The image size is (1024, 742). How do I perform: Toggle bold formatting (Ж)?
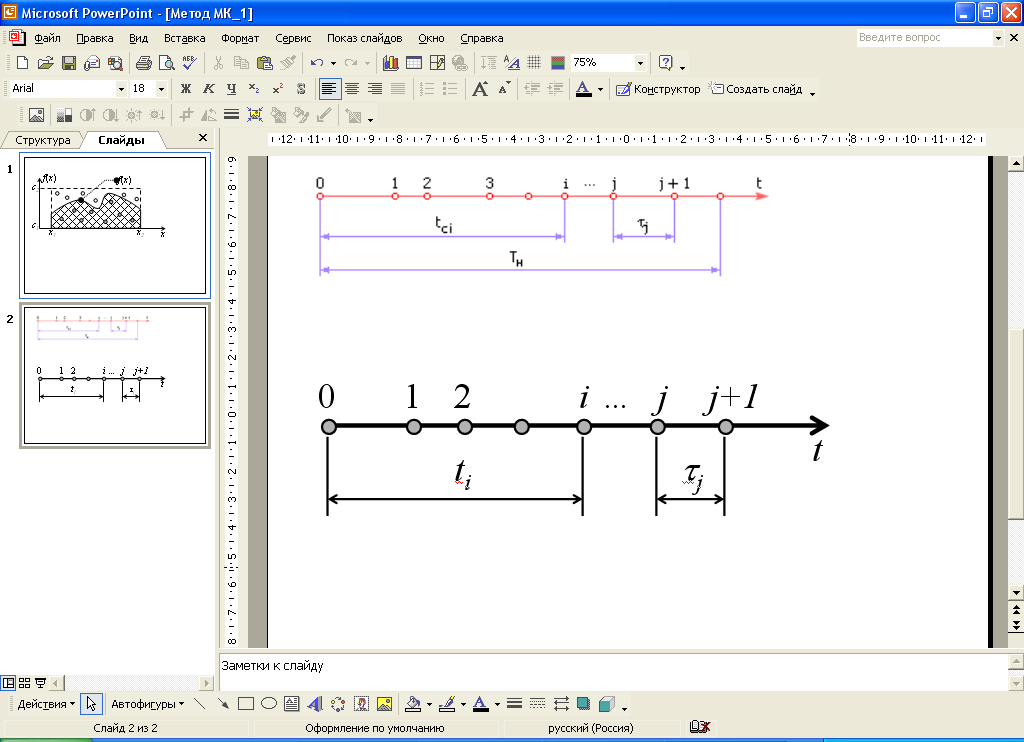[x=186, y=89]
